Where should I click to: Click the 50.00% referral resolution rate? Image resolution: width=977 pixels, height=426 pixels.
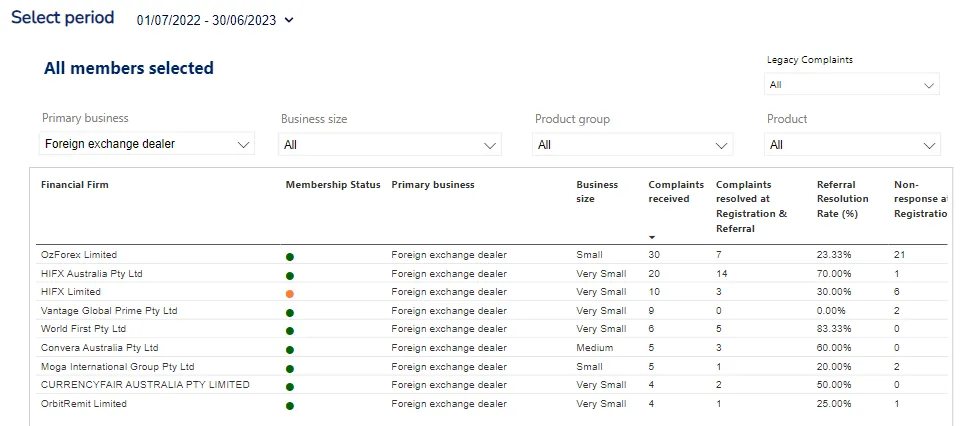pos(834,385)
